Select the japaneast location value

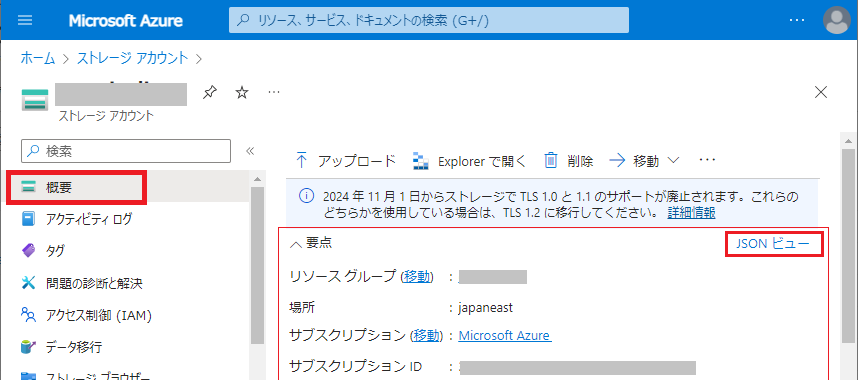click(x=485, y=308)
